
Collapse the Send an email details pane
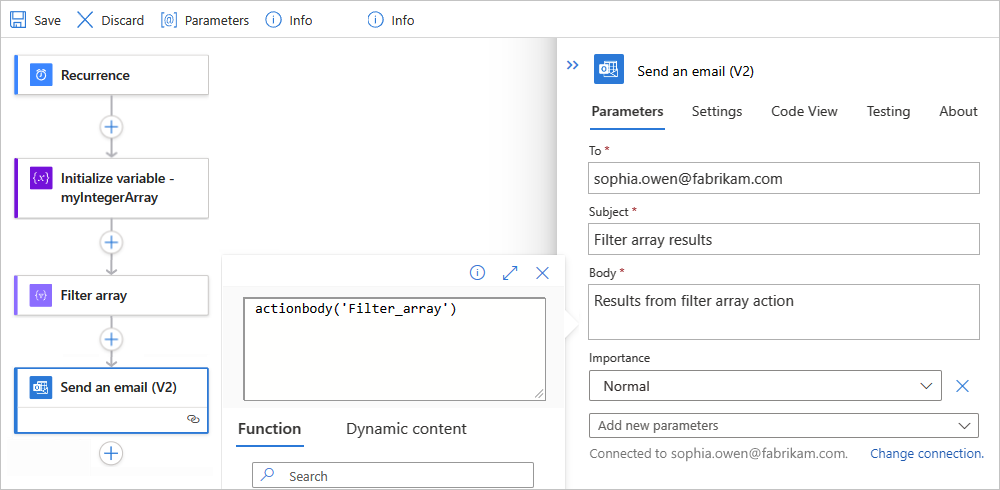(x=573, y=65)
